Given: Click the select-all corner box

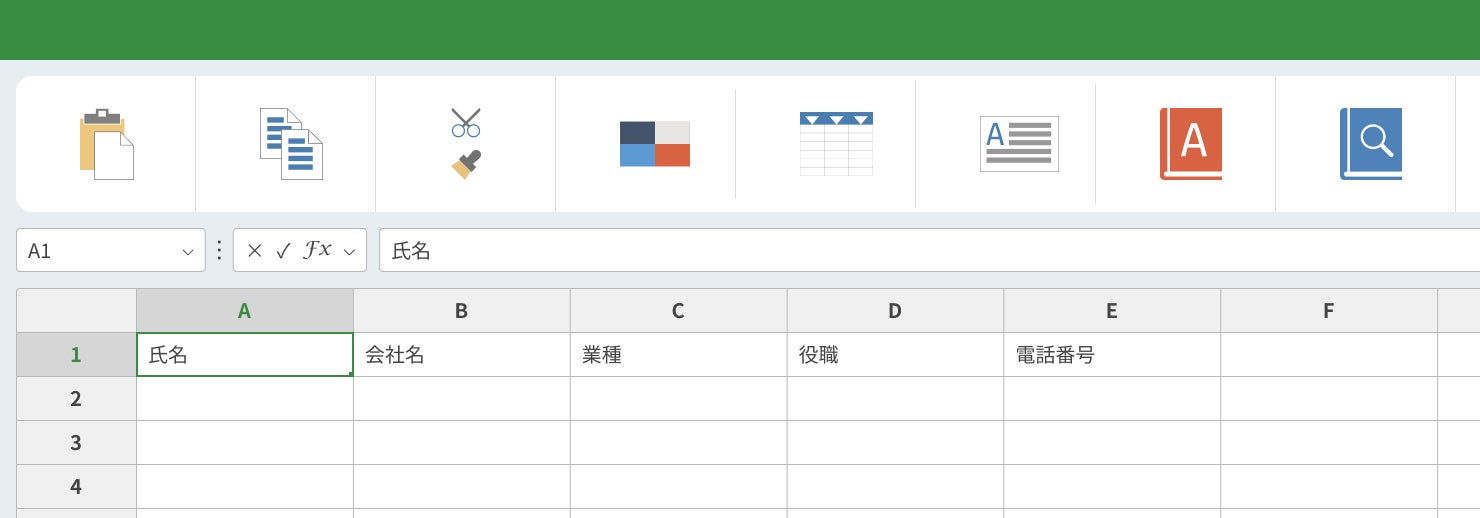Looking at the screenshot, I should (x=76, y=311).
